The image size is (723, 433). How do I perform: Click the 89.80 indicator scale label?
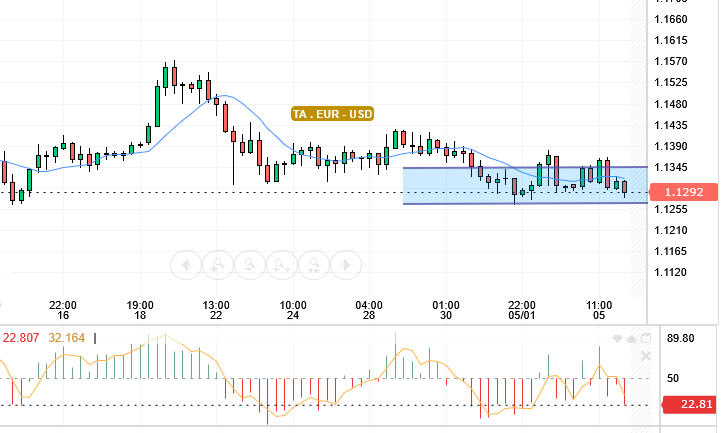(681, 338)
